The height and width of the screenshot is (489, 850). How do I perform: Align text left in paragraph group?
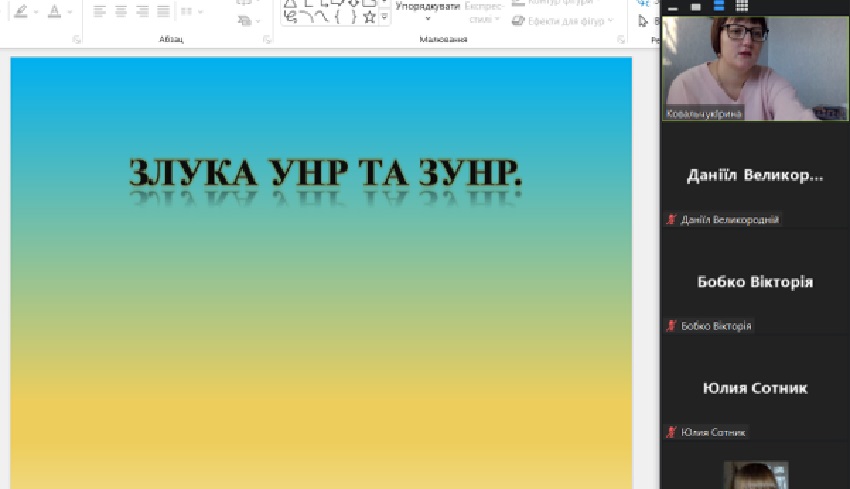tap(99, 11)
